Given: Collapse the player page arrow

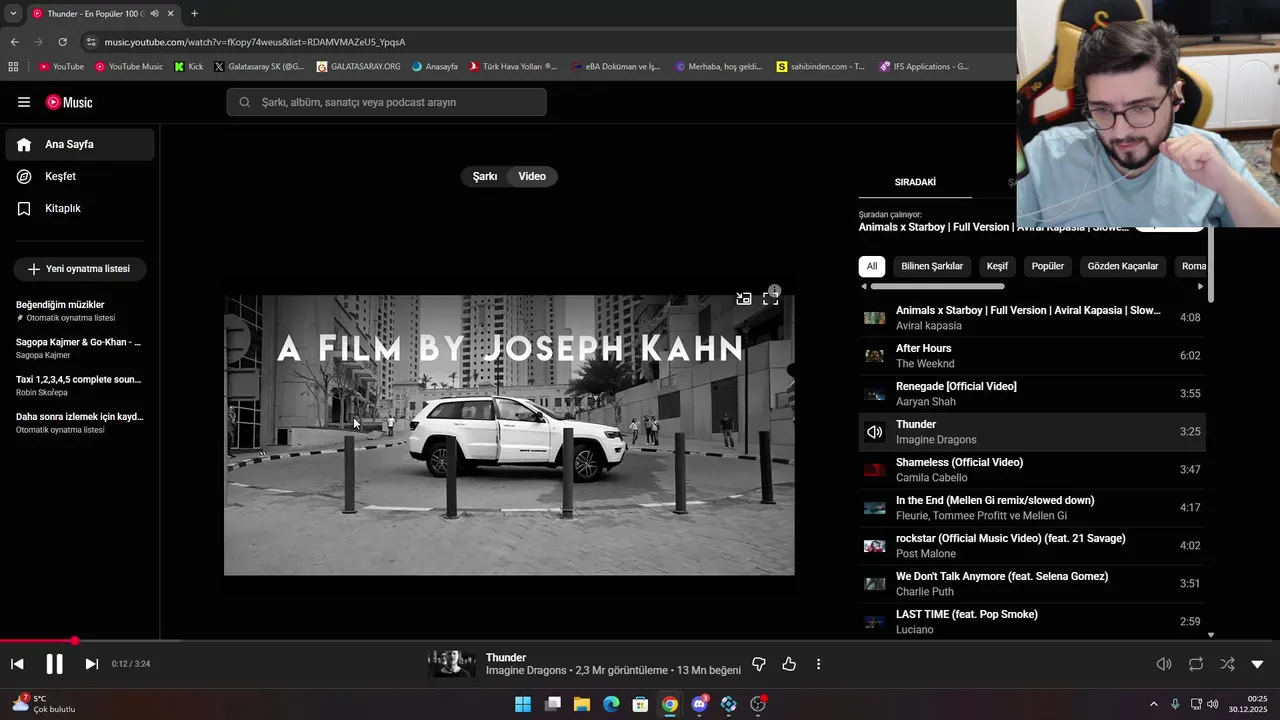Looking at the screenshot, I should (x=1257, y=664).
